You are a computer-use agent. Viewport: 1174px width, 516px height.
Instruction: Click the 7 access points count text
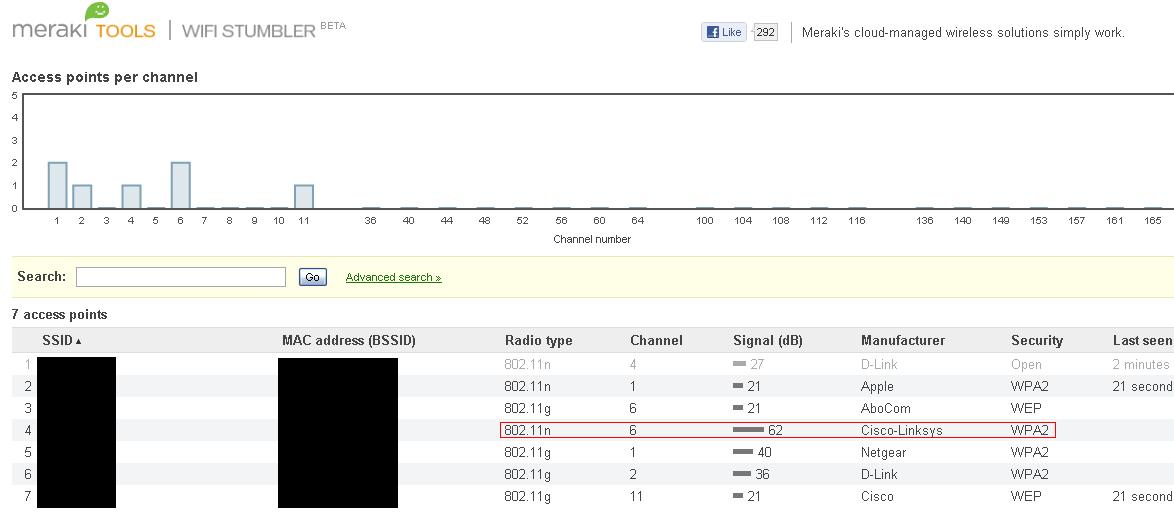60,315
